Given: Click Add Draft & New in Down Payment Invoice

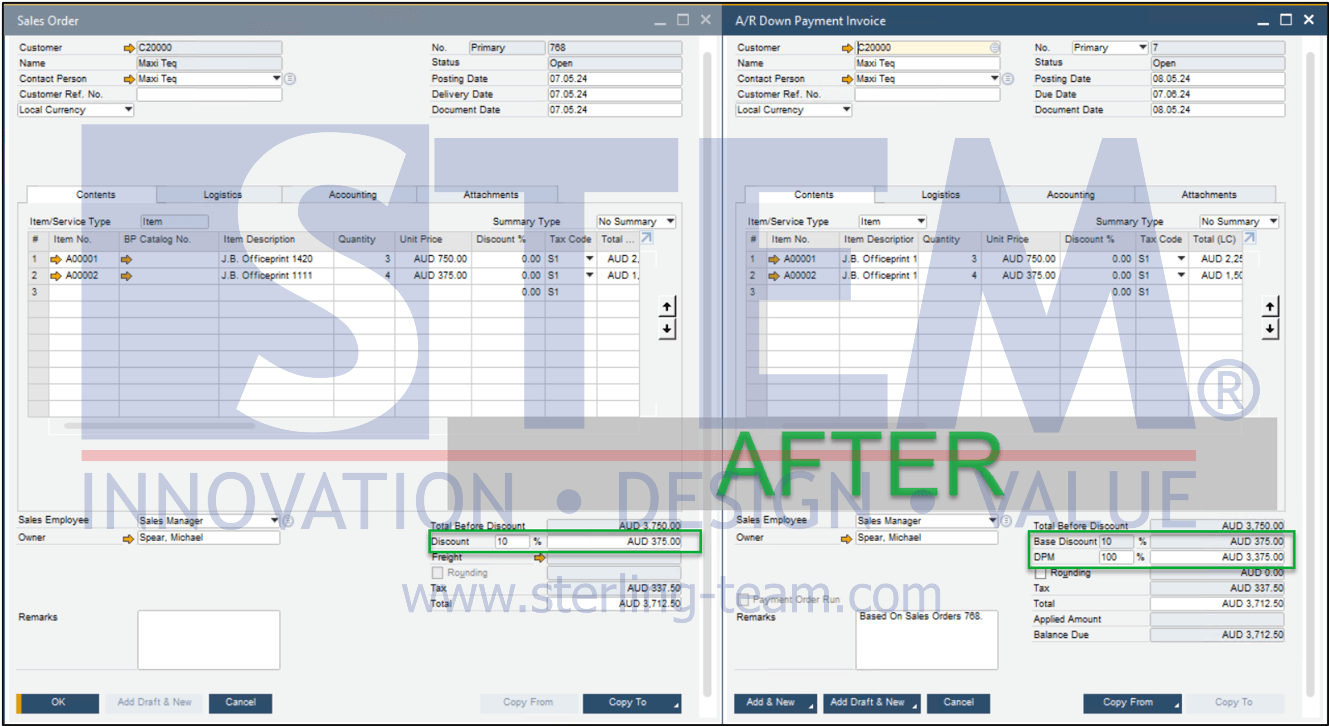Looking at the screenshot, I should 872,702.
